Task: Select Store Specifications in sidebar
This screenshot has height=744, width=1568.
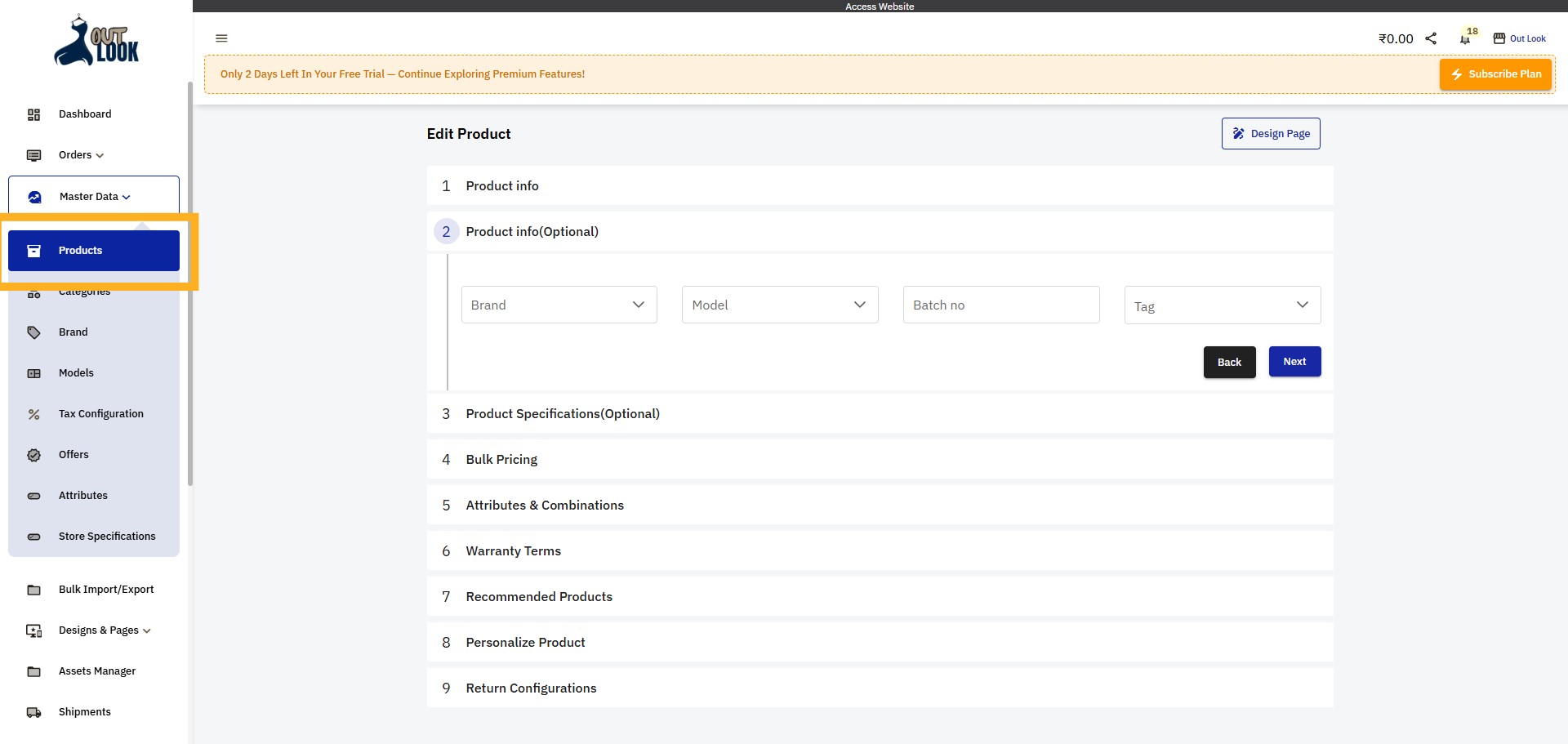Action: pos(106,537)
